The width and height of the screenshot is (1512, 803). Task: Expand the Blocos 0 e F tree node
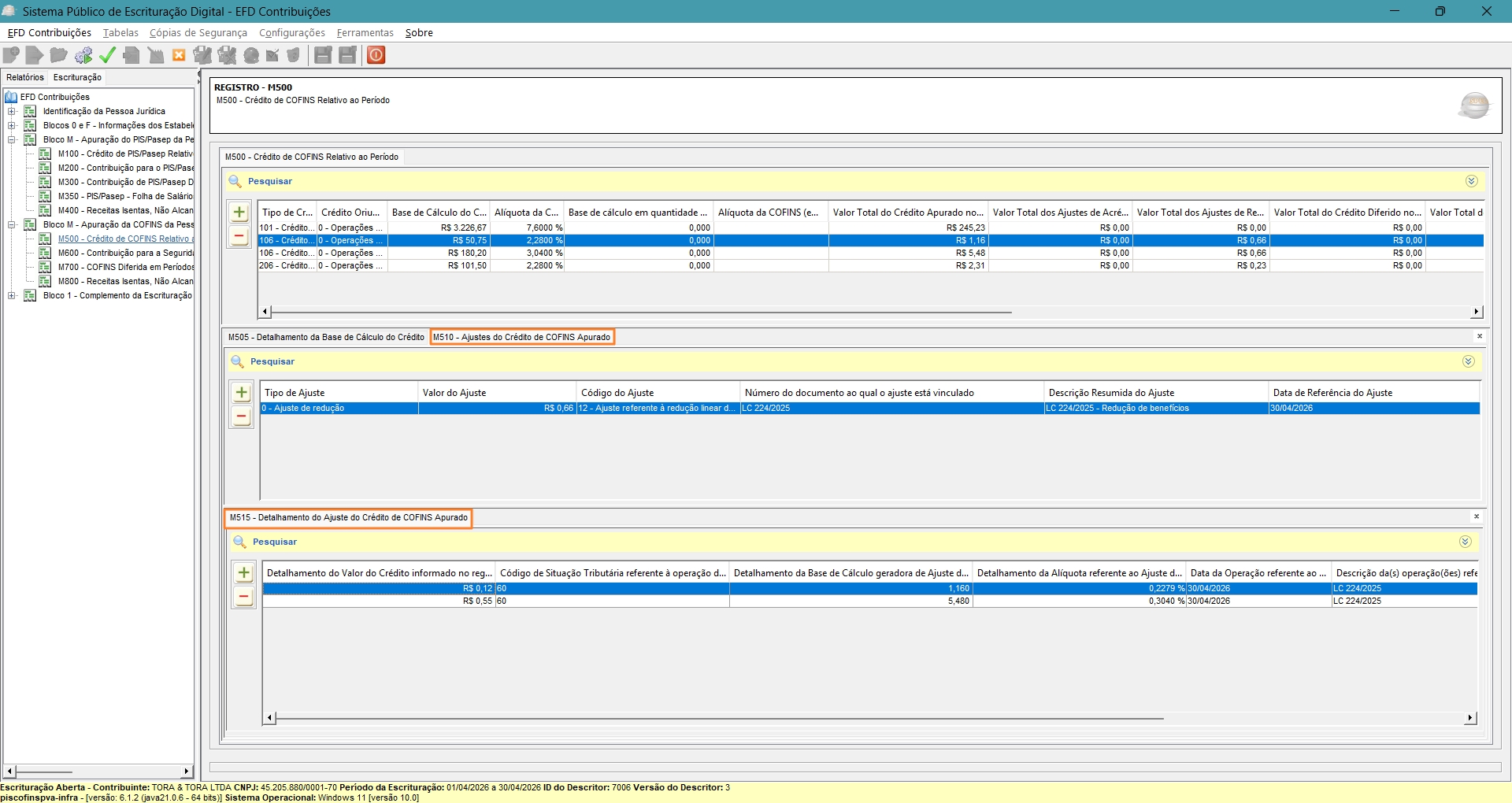[12, 125]
